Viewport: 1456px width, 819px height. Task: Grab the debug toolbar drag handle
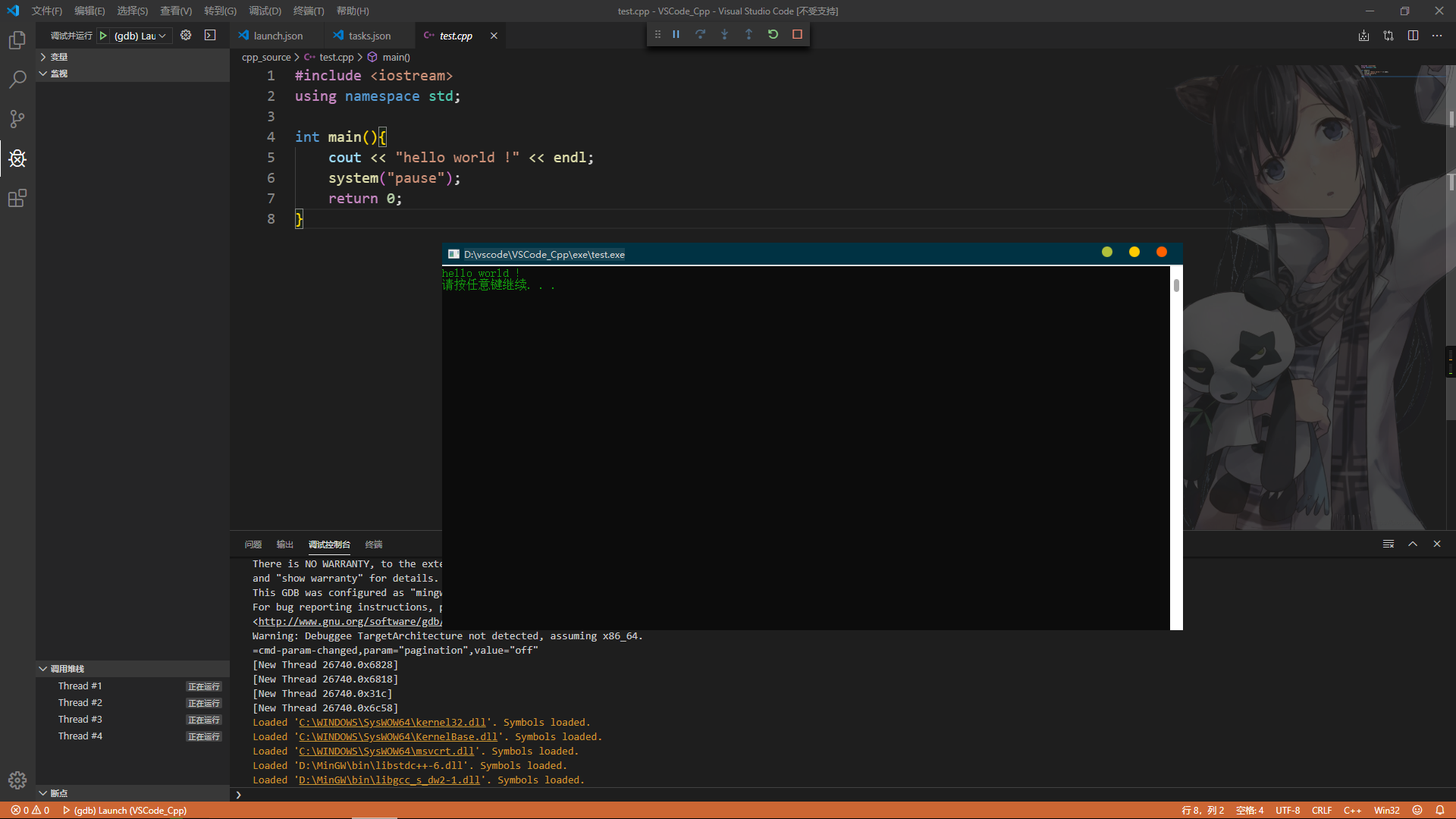[657, 34]
